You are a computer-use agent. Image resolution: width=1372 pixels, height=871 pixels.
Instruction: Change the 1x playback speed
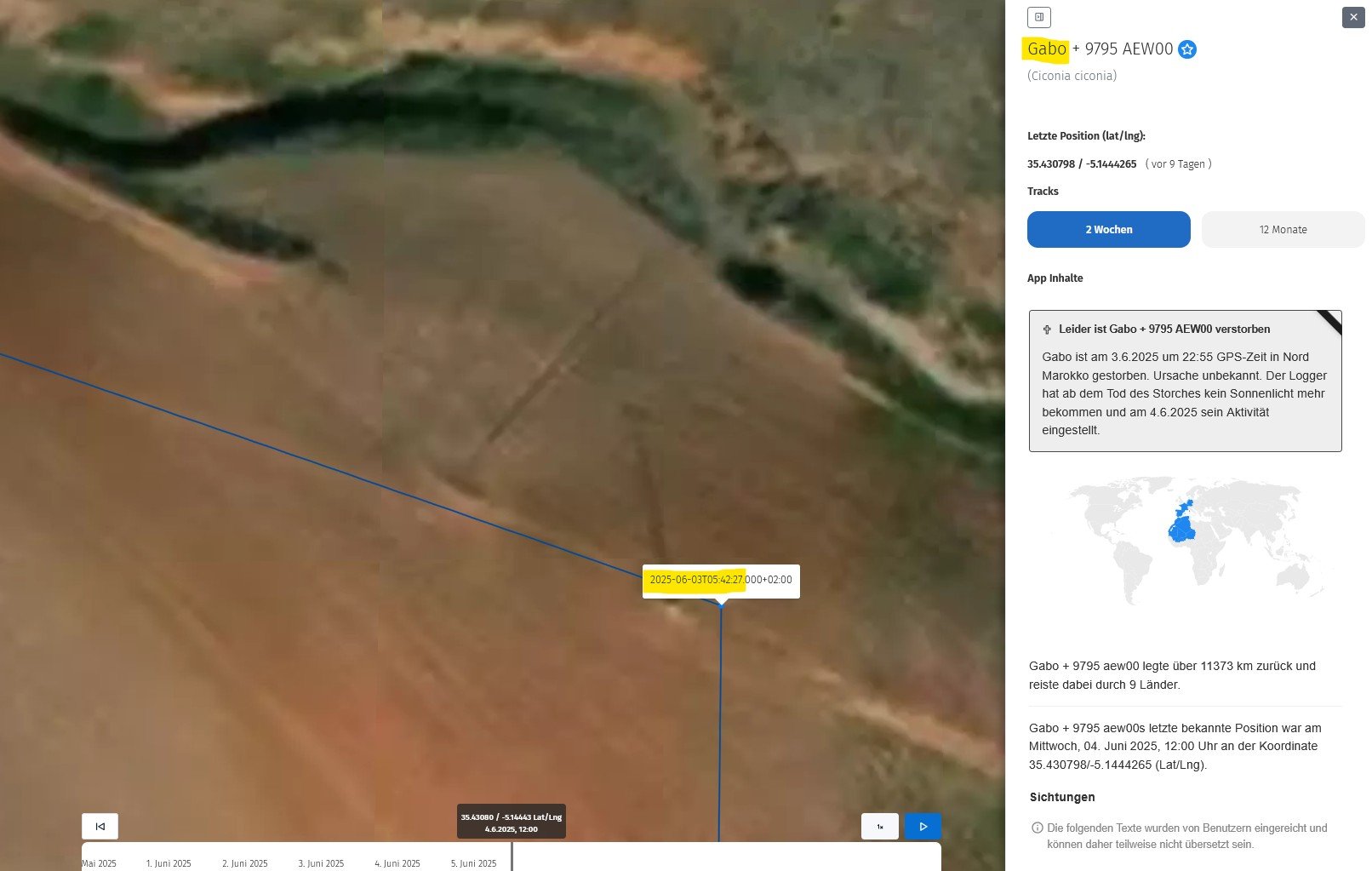(880, 826)
